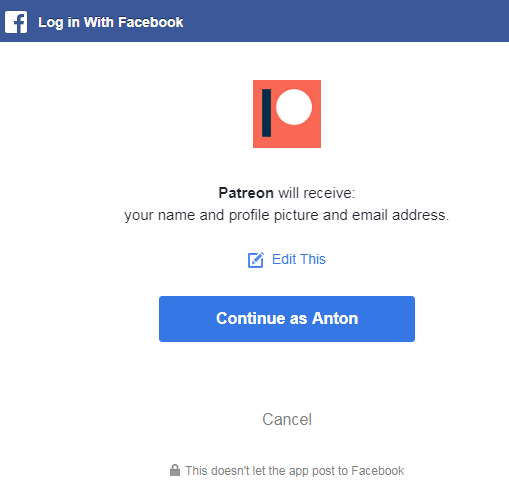This screenshot has height=492, width=509.
Task: Click the bold Patreon app name
Action: pyautogui.click(x=246, y=193)
